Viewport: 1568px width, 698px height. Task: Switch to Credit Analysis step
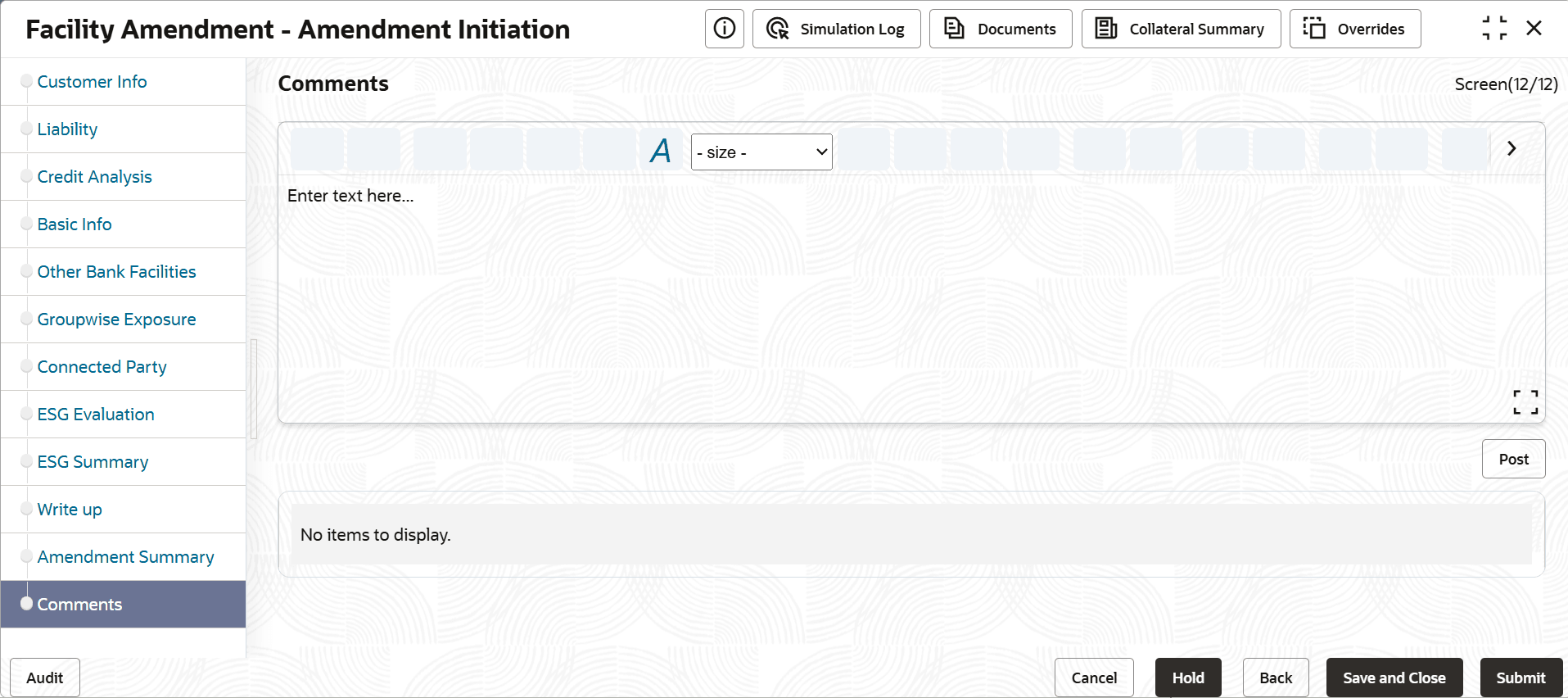94,177
